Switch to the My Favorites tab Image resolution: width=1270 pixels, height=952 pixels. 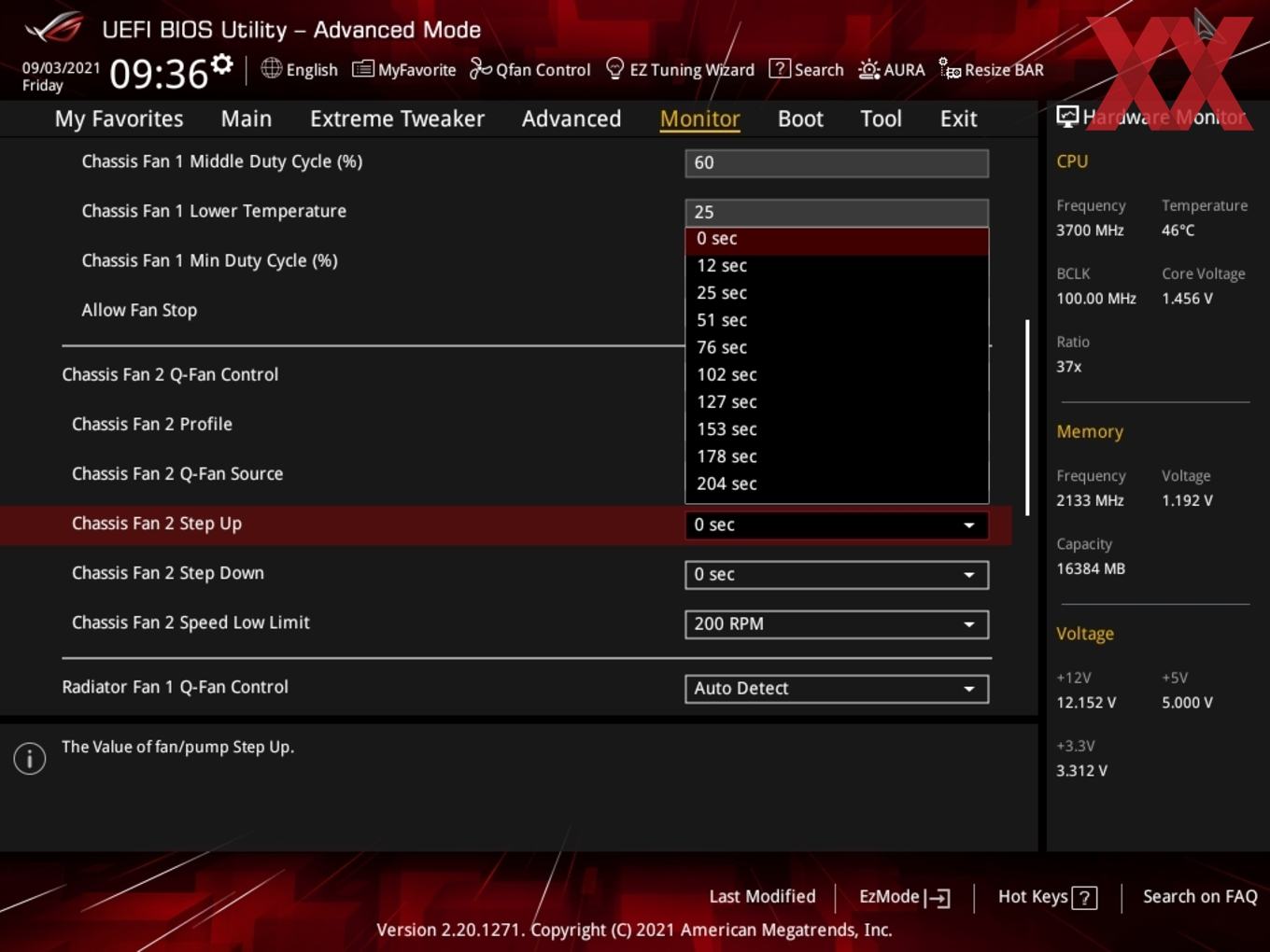(120, 119)
